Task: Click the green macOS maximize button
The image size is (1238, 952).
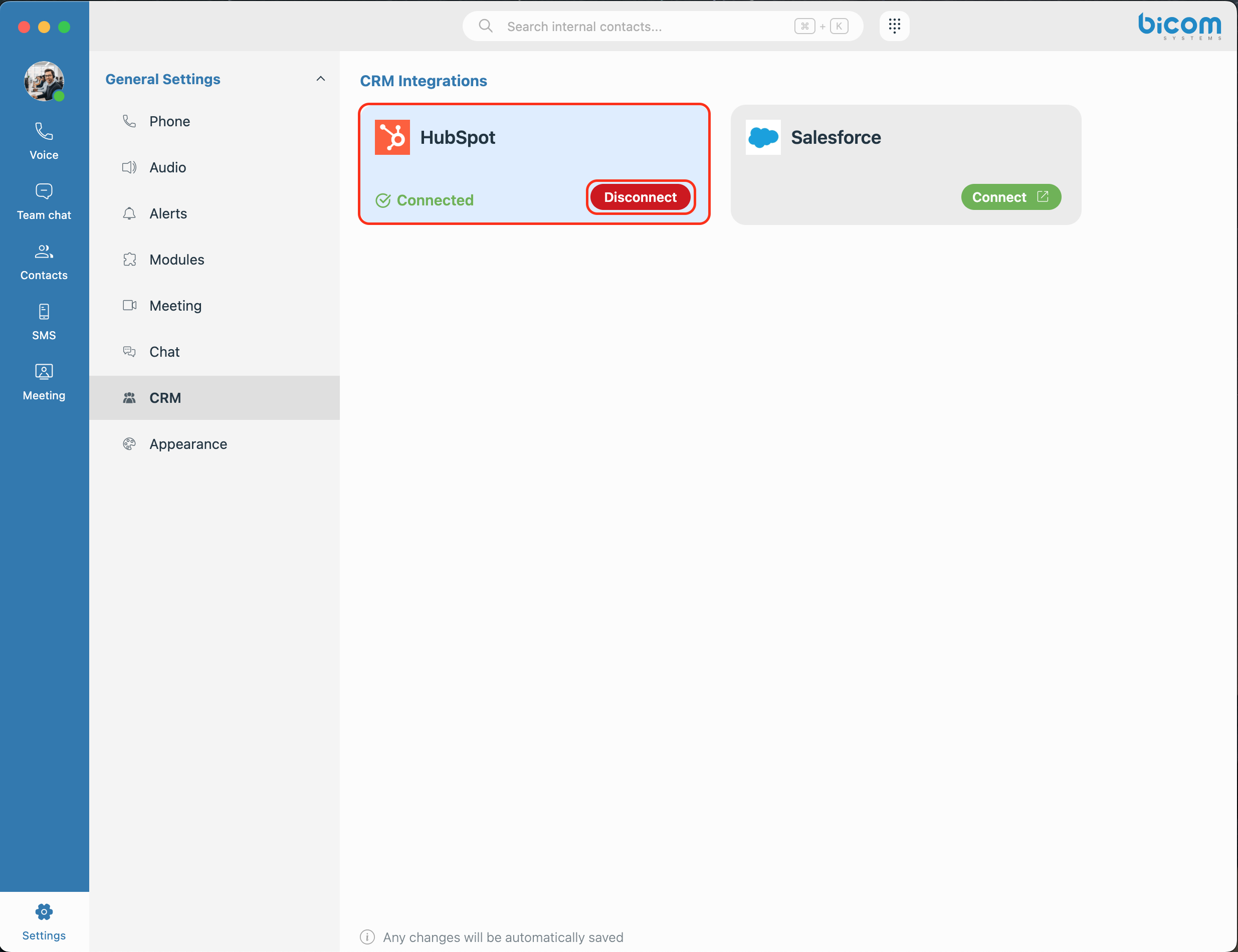Action: 64,27
